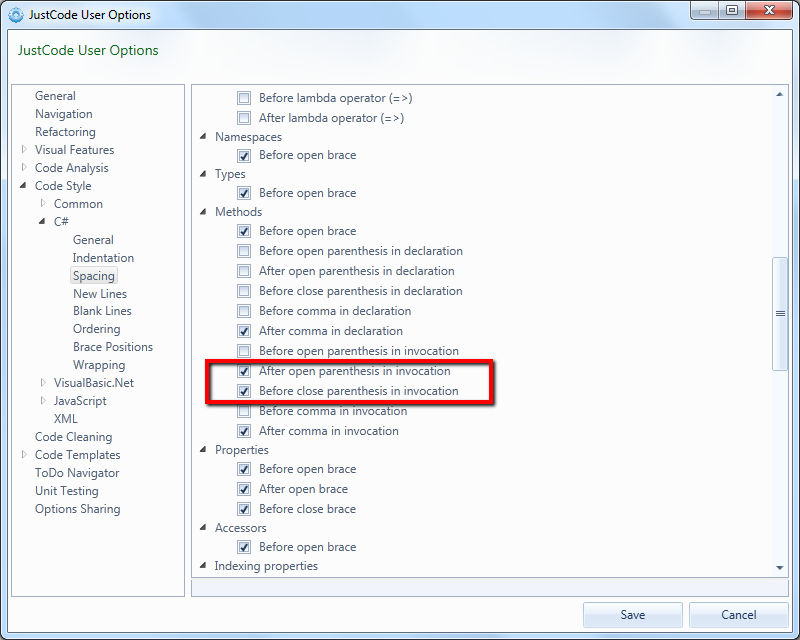Expand Code Analysis tree node
The height and width of the screenshot is (640, 800).
click(24, 167)
